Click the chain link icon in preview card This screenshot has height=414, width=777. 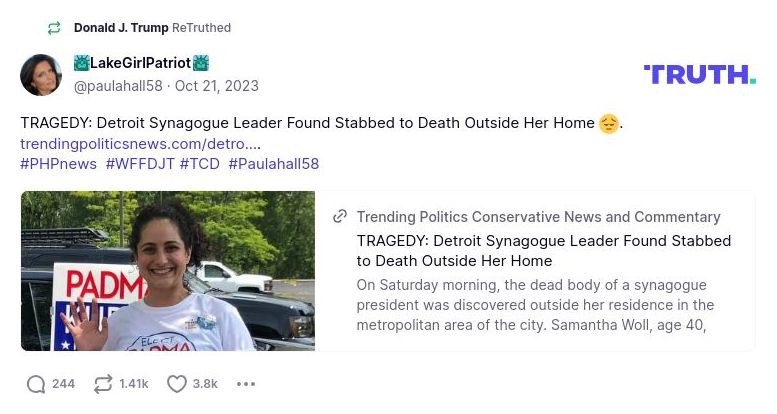pyautogui.click(x=340, y=217)
